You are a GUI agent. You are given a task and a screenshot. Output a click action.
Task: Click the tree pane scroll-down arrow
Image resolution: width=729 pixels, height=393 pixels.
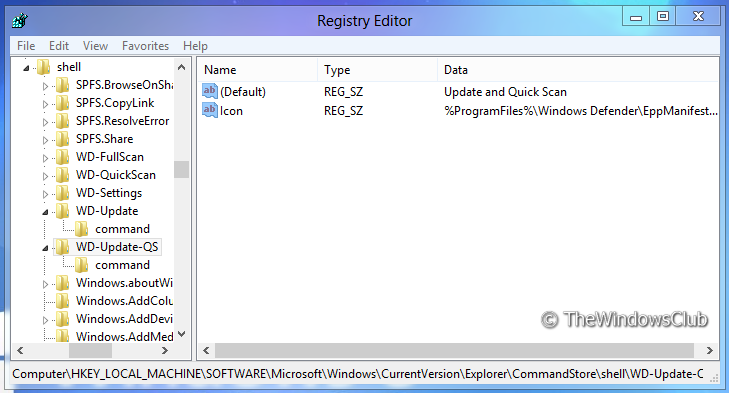click(182, 334)
